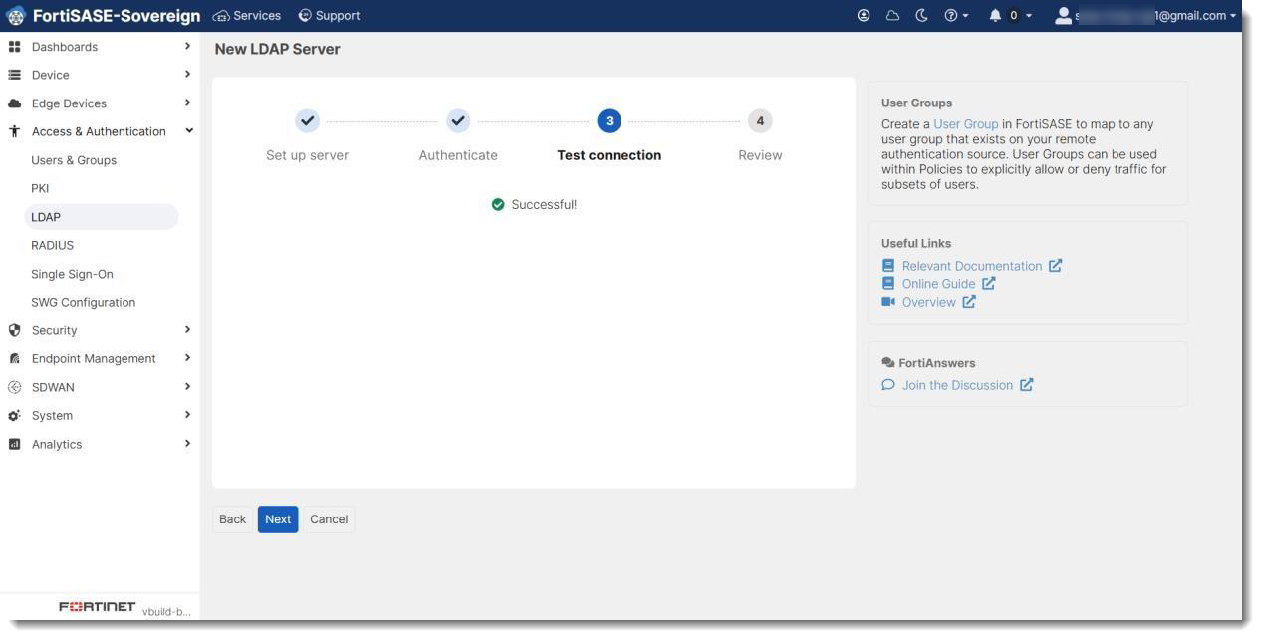Click the Security shield icon in the sidebar
The image size is (1261, 639).
(14, 330)
